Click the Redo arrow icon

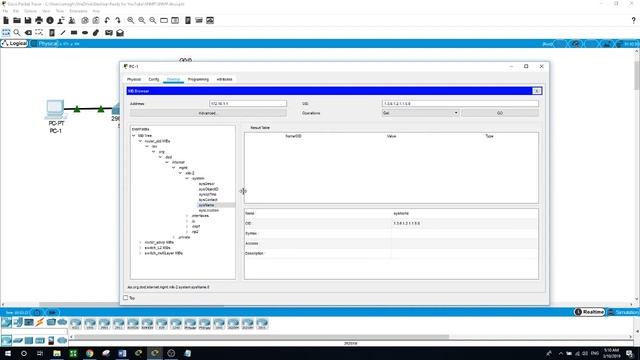point(118,20)
